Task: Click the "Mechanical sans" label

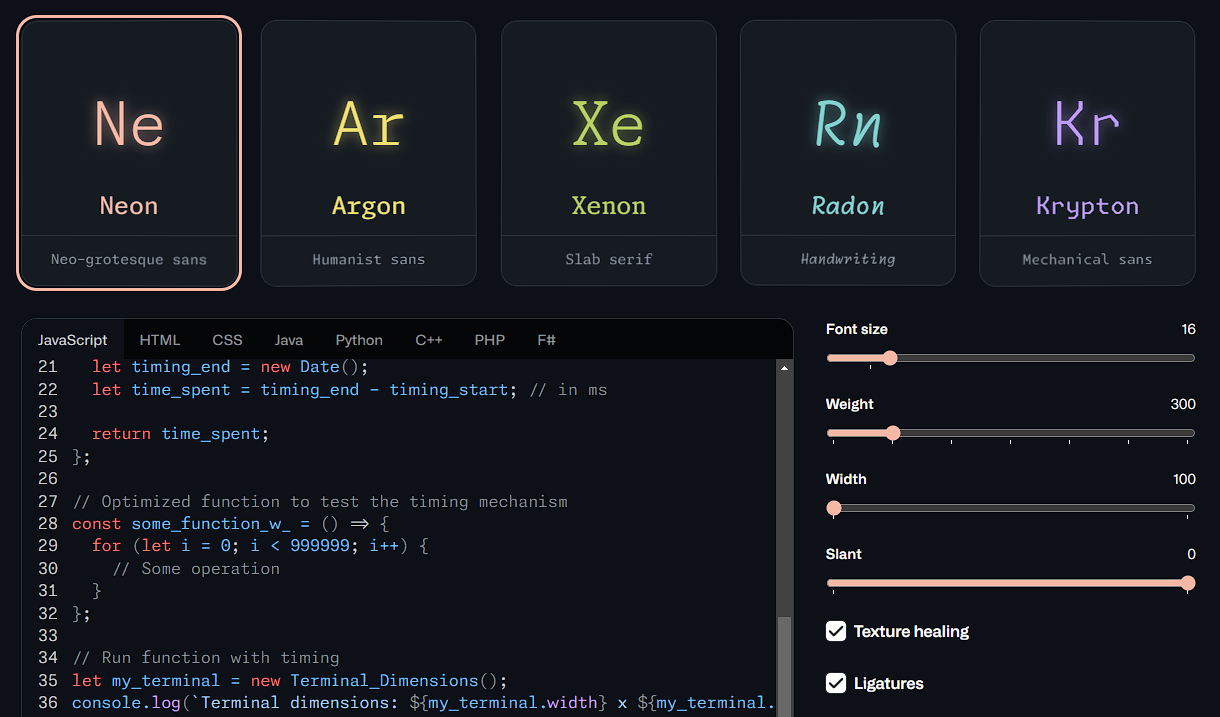Action: [x=1087, y=259]
